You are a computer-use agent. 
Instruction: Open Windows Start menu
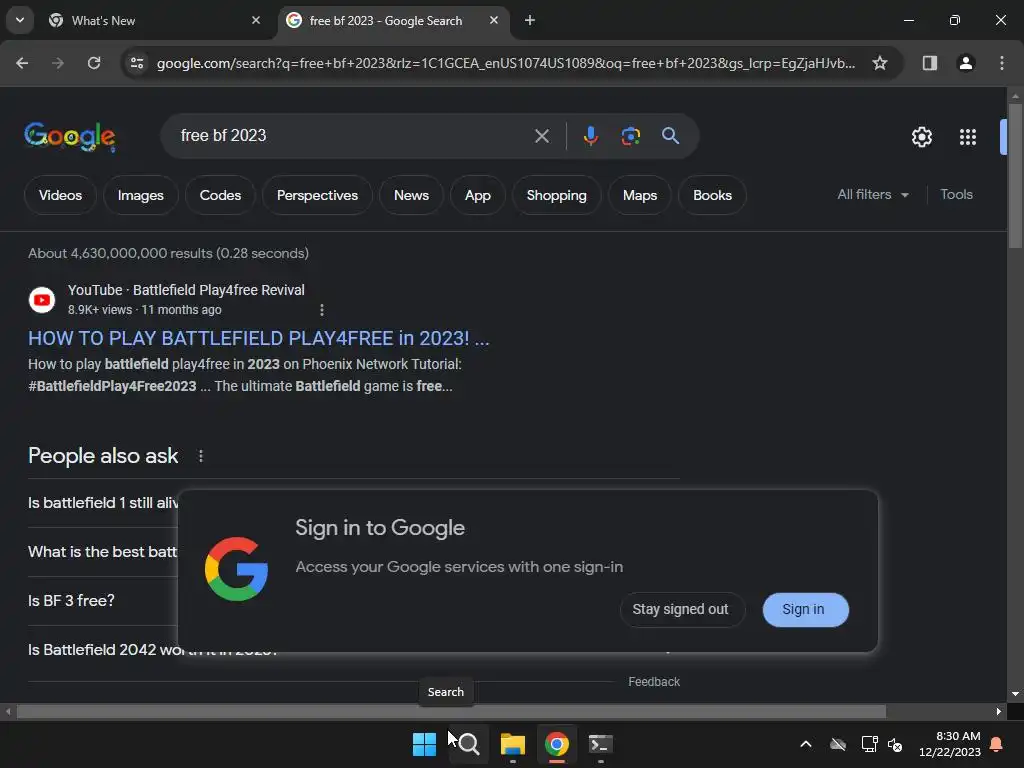[x=424, y=744]
